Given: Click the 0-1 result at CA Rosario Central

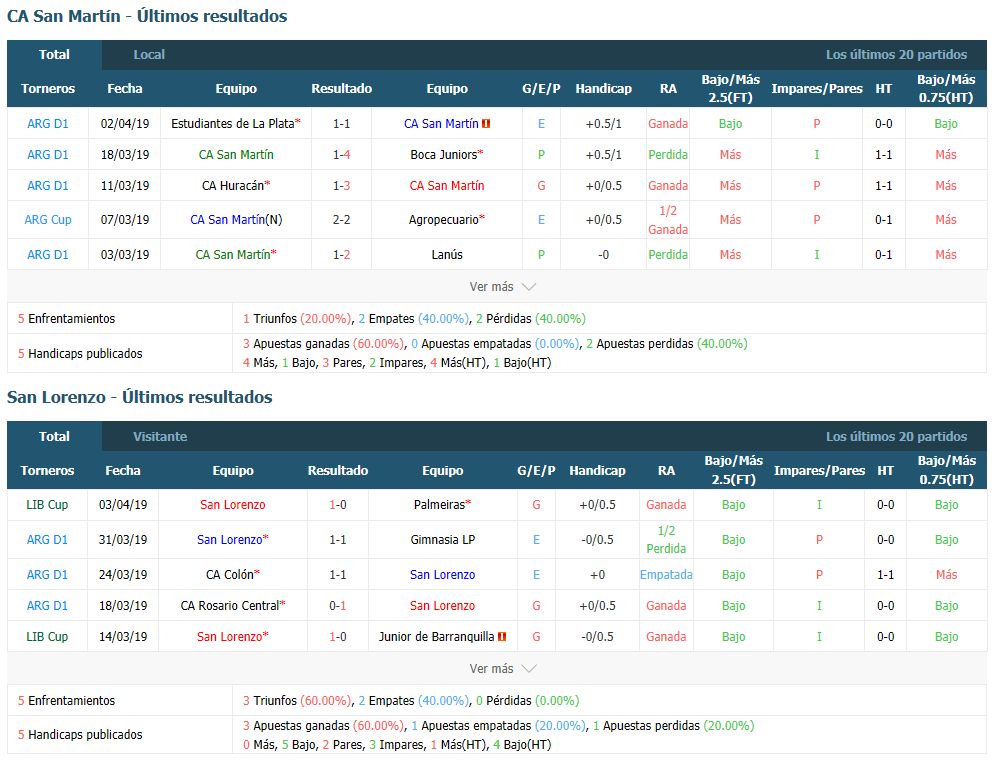Looking at the screenshot, I should (x=338, y=606).
